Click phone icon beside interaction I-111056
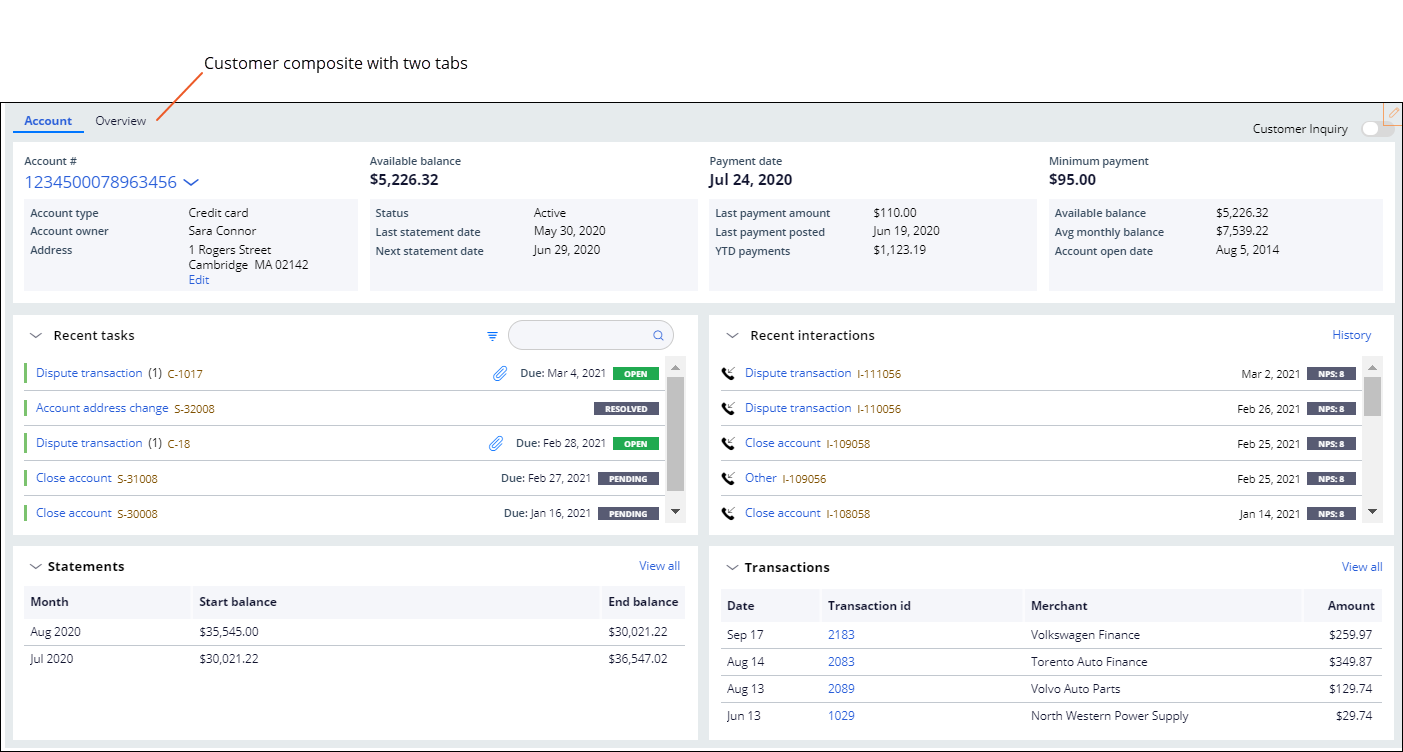 [728, 373]
